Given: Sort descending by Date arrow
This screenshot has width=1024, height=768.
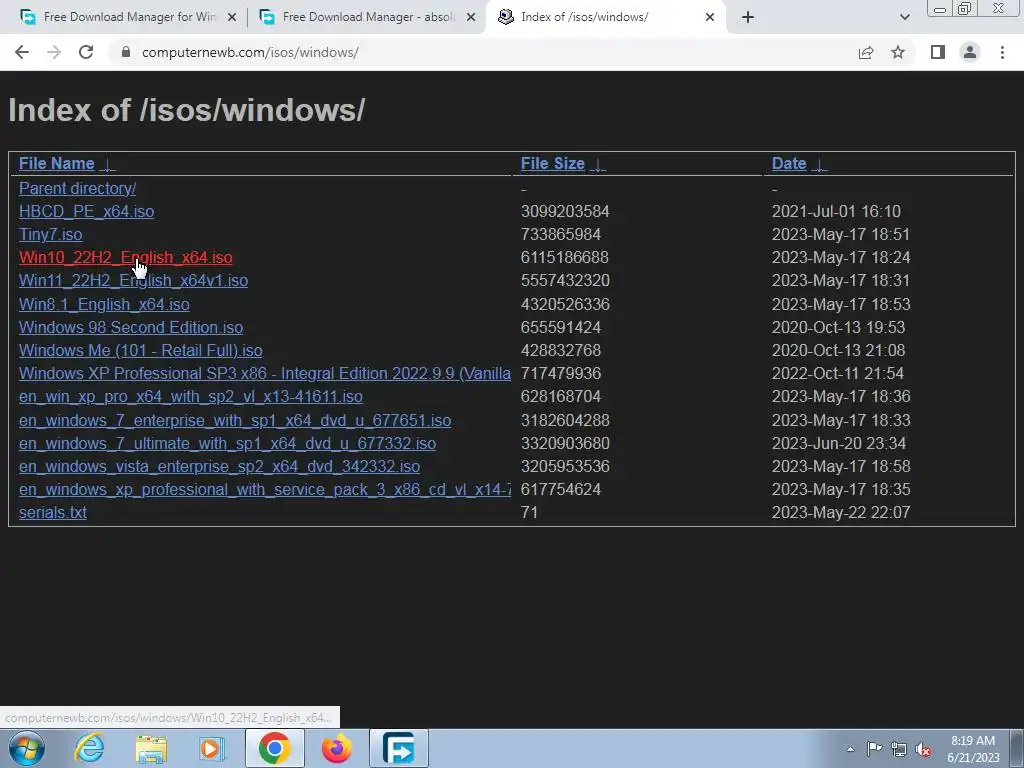Looking at the screenshot, I should pos(820,165).
